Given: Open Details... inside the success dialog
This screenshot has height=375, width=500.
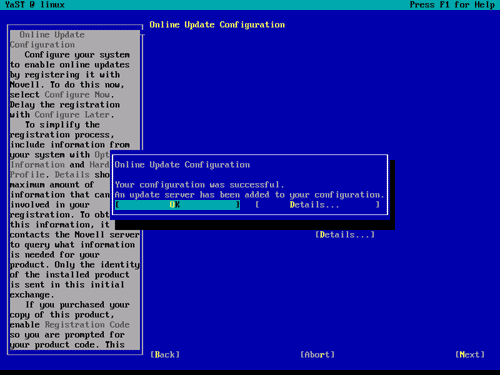Looking at the screenshot, I should 317,205.
